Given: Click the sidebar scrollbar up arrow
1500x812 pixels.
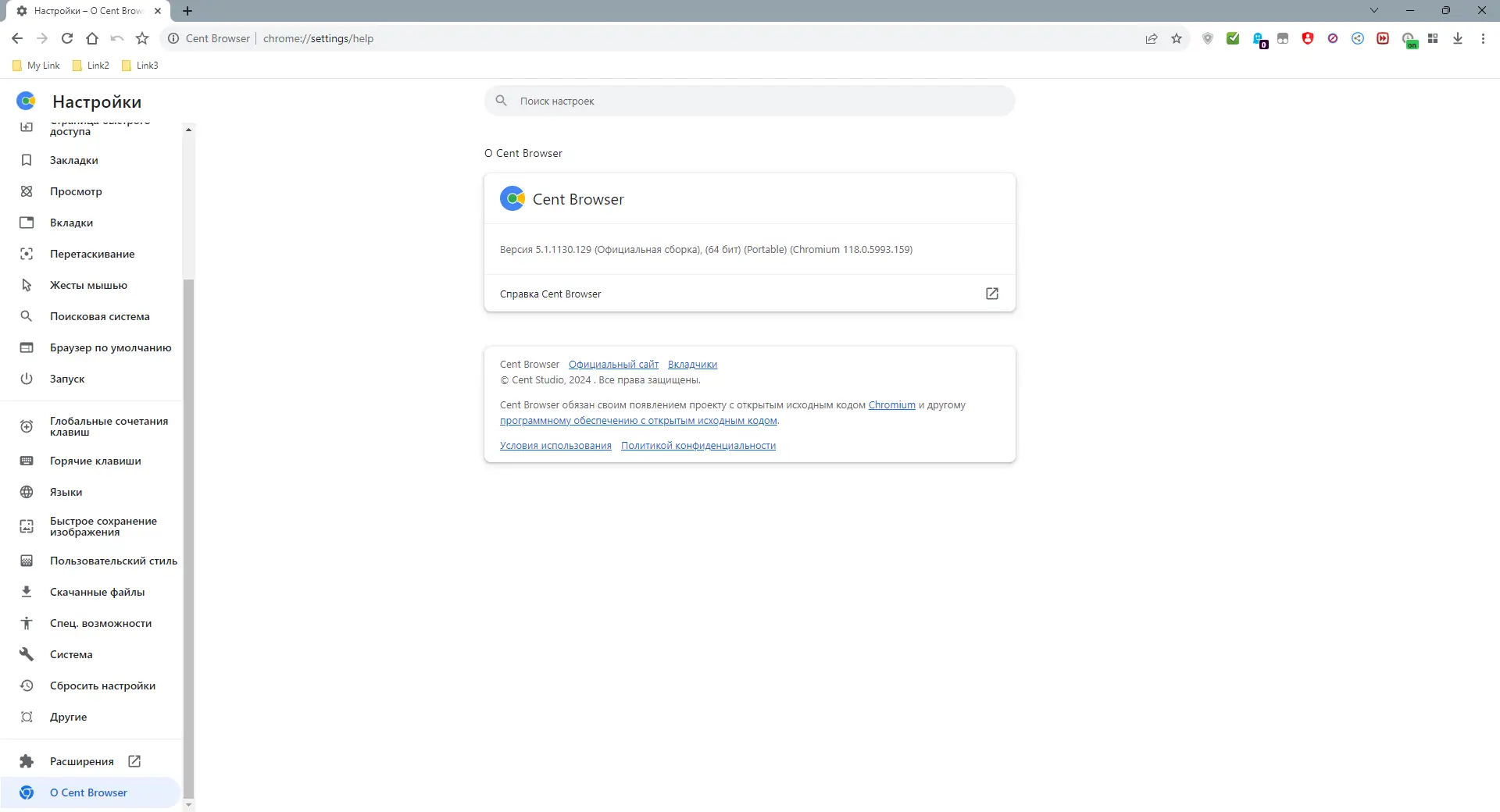Looking at the screenshot, I should (x=188, y=130).
